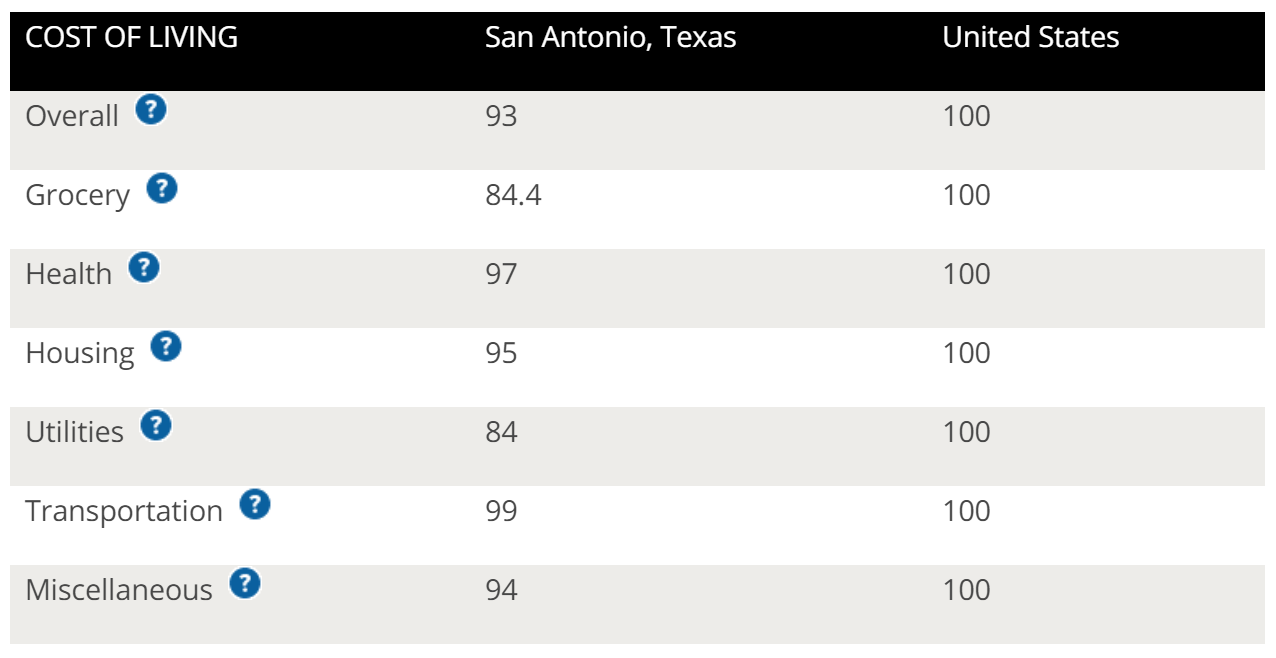Click the San Antonio, Texas column header

611,39
